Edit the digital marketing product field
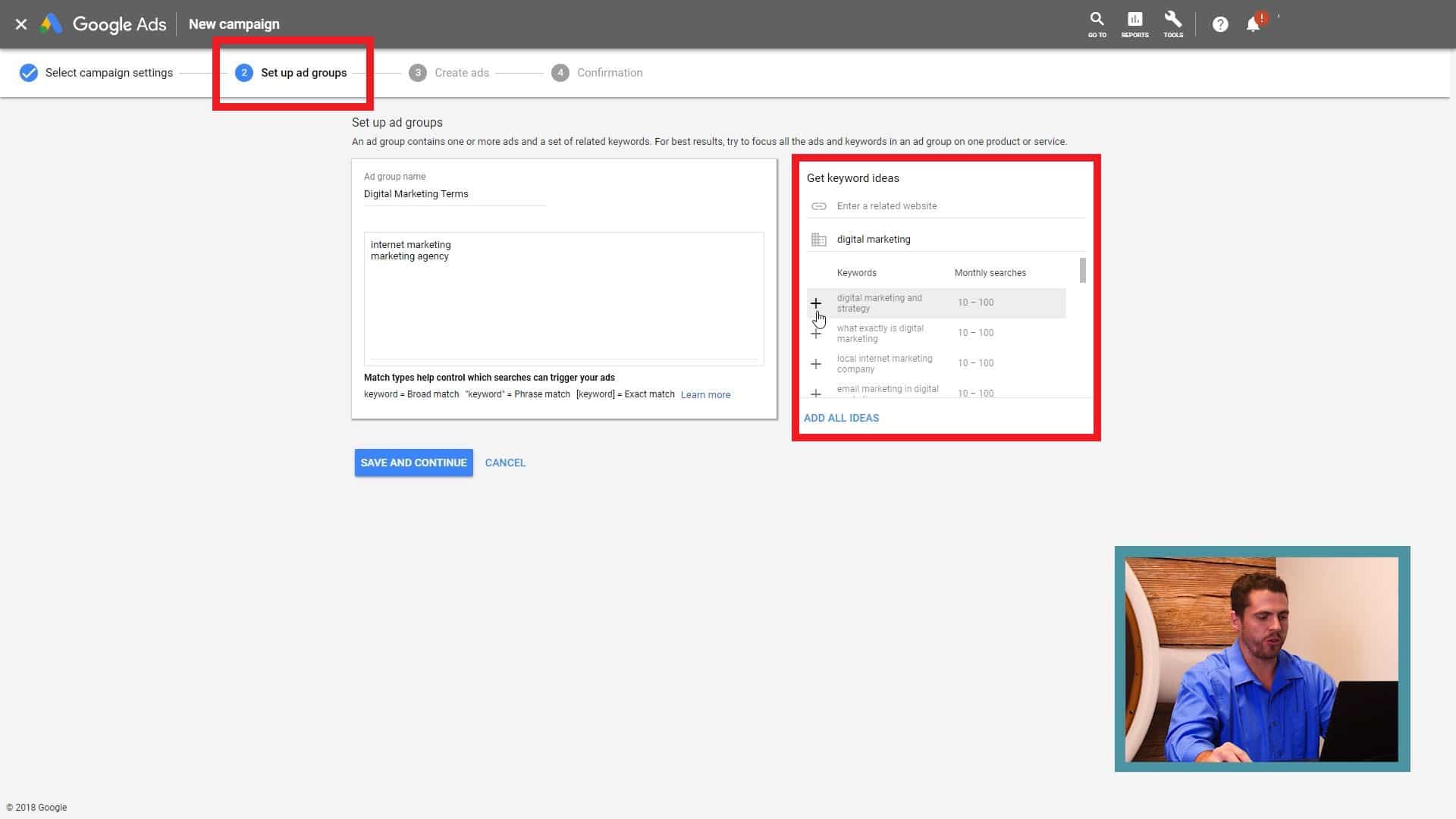Viewport: 1456px width, 819px height. point(960,240)
